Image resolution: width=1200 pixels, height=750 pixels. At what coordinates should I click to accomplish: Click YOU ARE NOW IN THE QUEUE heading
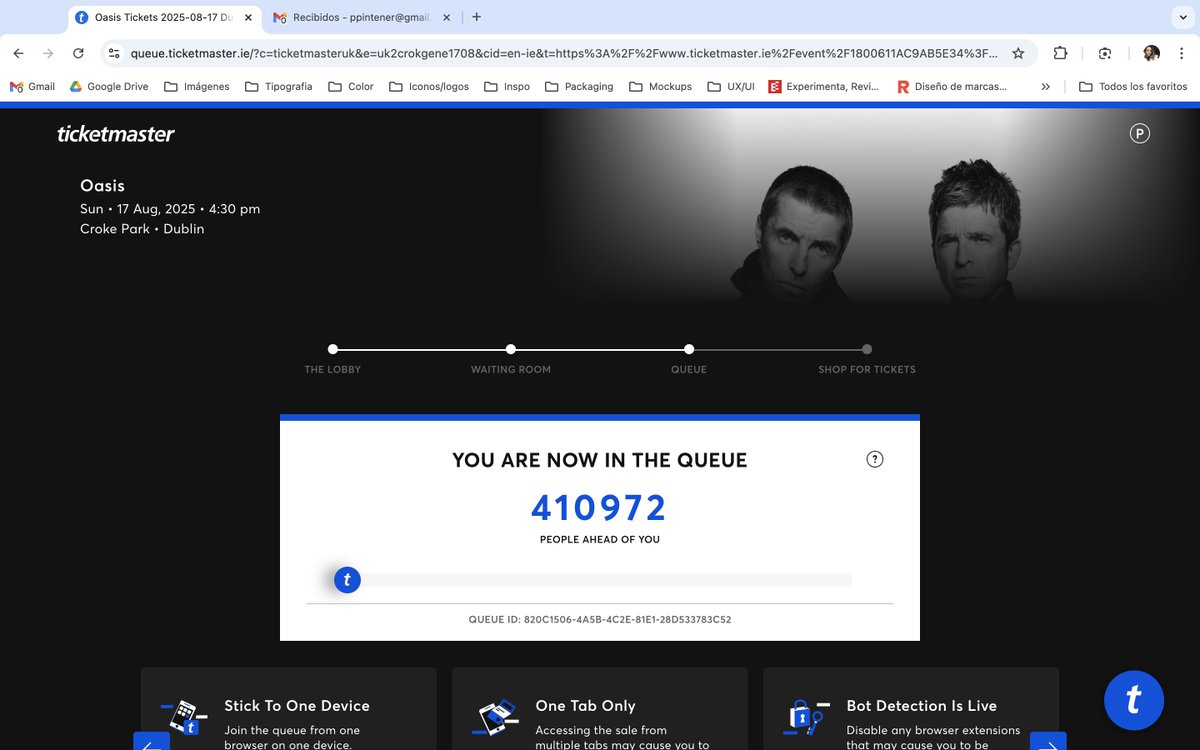(600, 460)
